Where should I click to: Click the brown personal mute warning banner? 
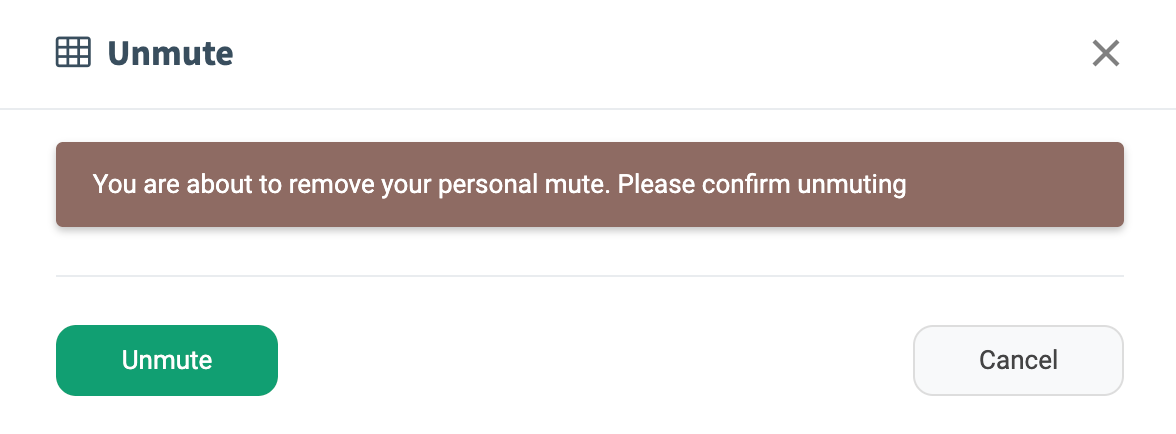[590, 185]
